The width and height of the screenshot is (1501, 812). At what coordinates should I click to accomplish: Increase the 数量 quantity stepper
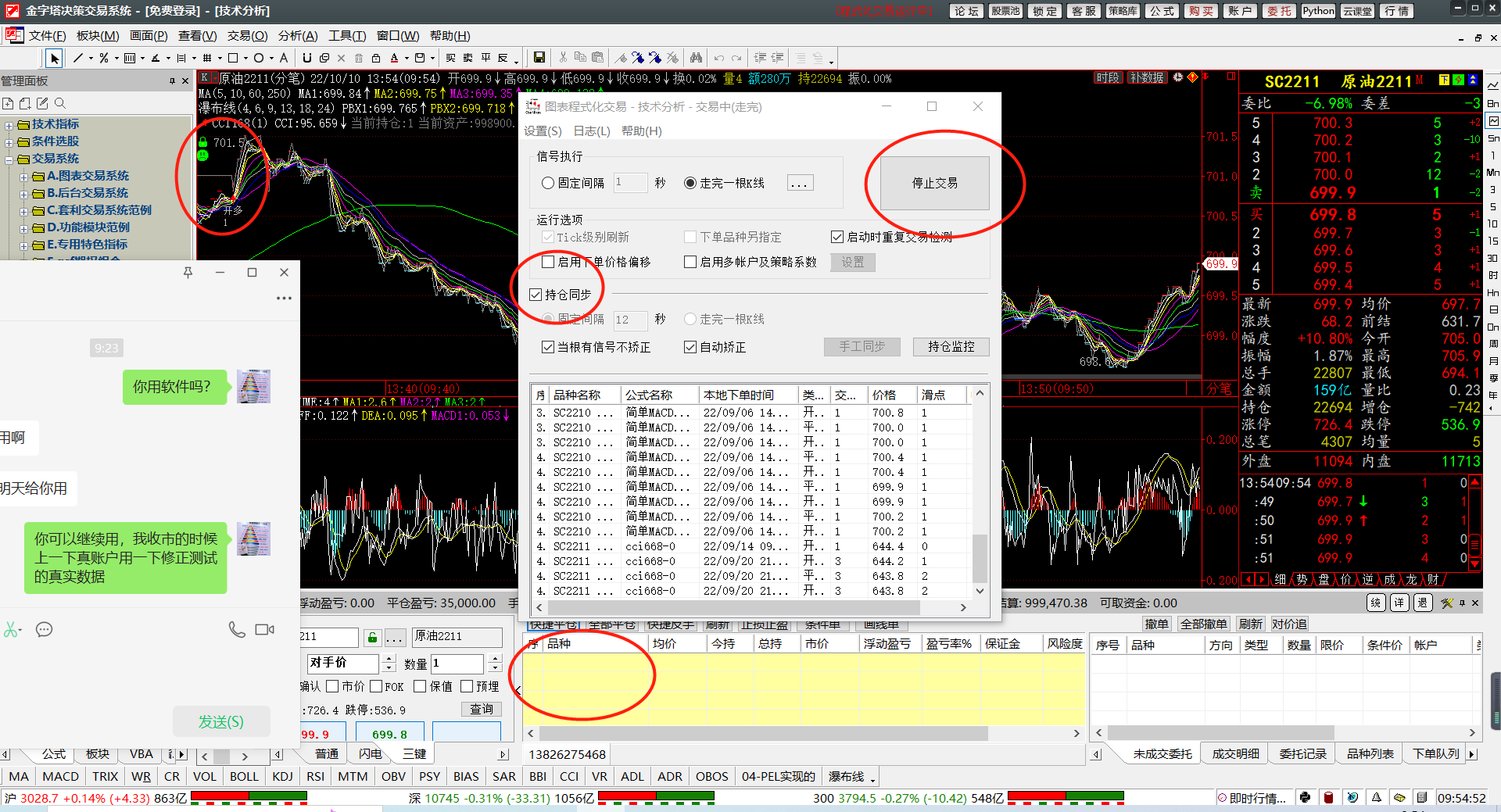tap(495, 658)
